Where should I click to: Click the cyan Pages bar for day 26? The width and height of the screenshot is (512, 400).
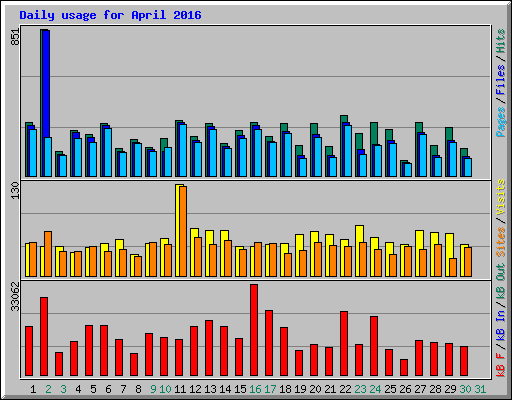[x=408, y=170]
